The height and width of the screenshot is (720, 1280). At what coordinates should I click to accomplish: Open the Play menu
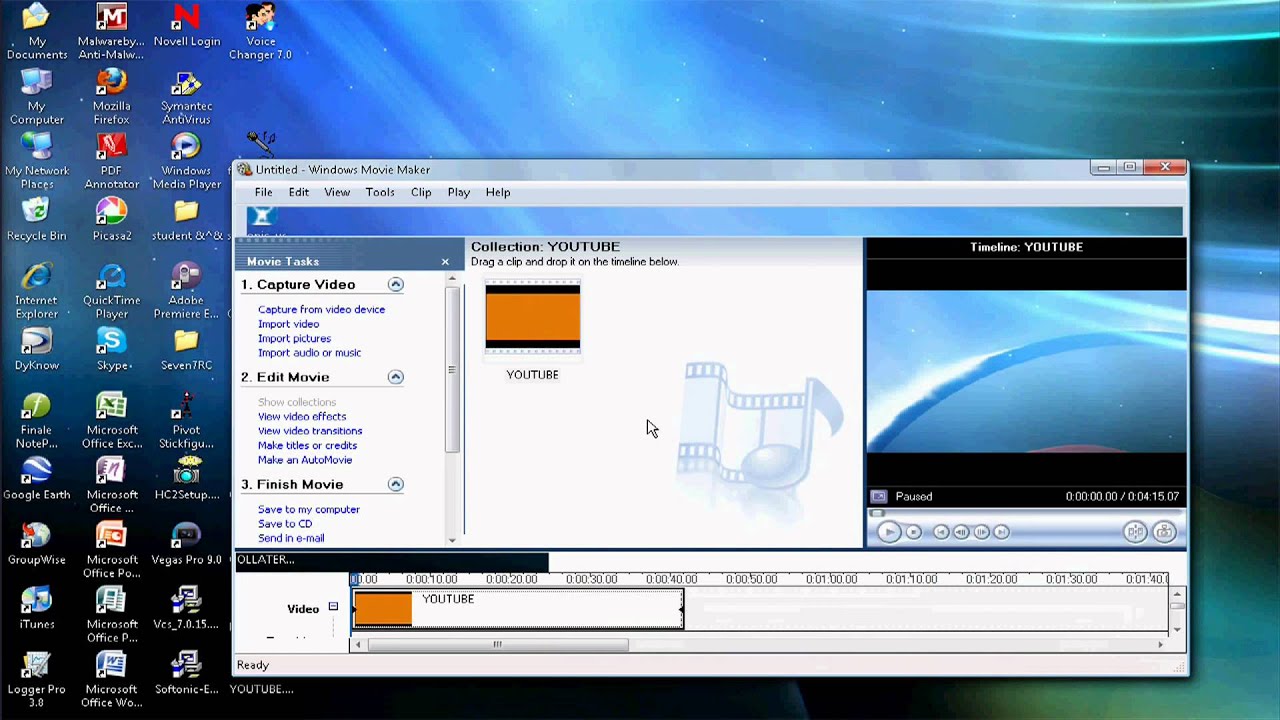click(459, 192)
